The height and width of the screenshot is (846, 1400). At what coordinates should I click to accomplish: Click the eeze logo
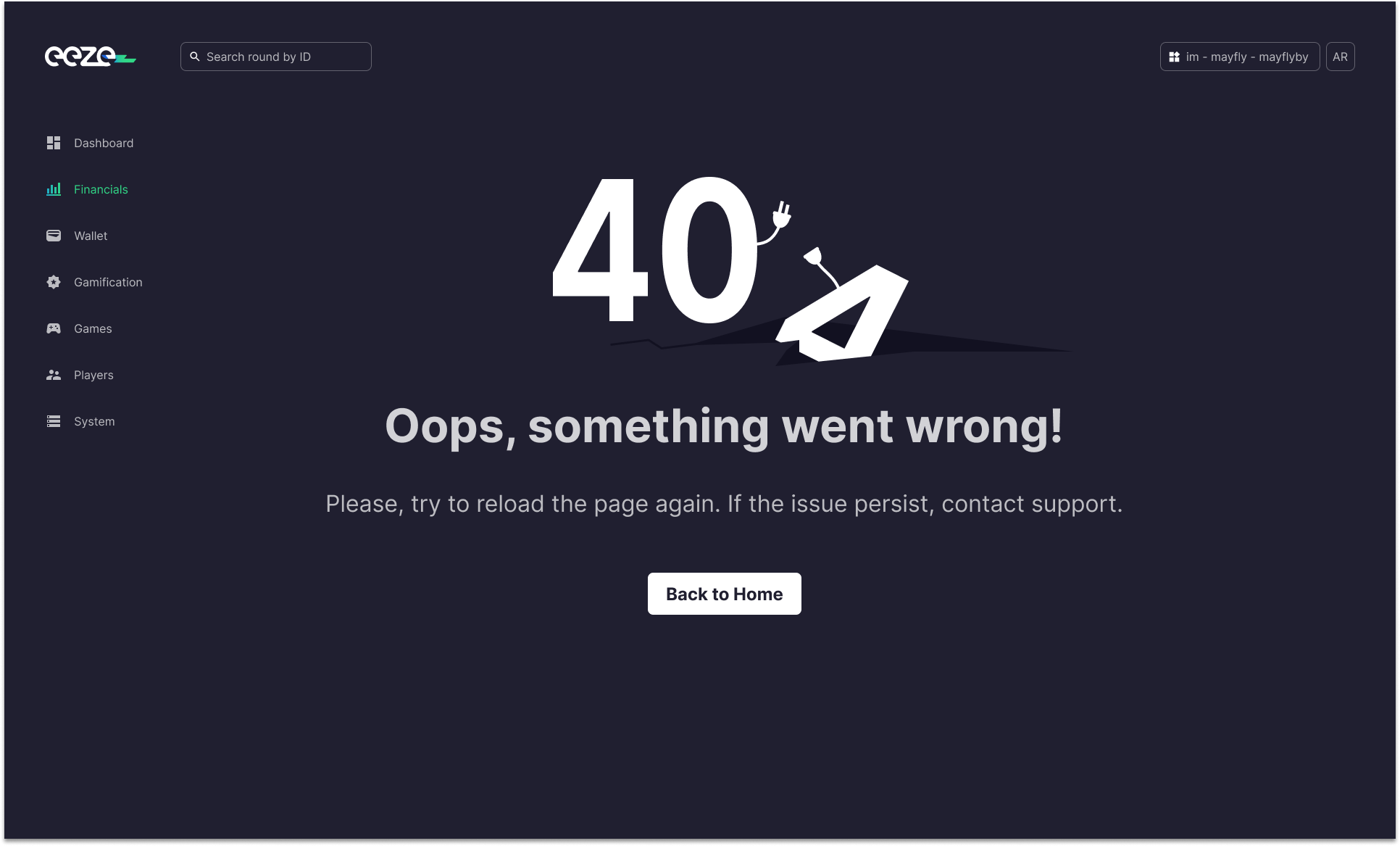[x=91, y=57]
